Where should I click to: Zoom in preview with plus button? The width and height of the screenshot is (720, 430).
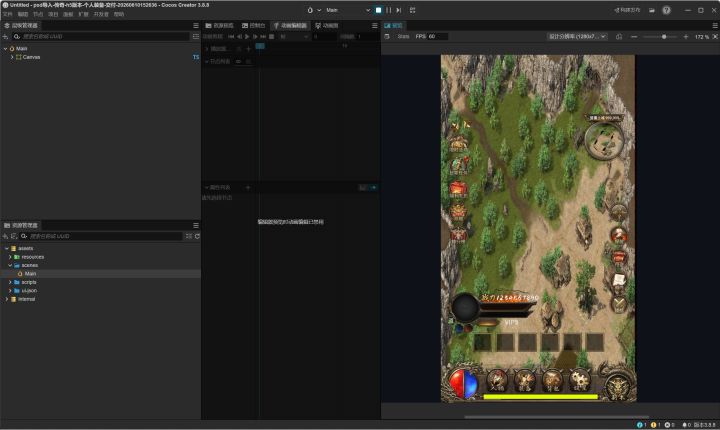point(686,36)
